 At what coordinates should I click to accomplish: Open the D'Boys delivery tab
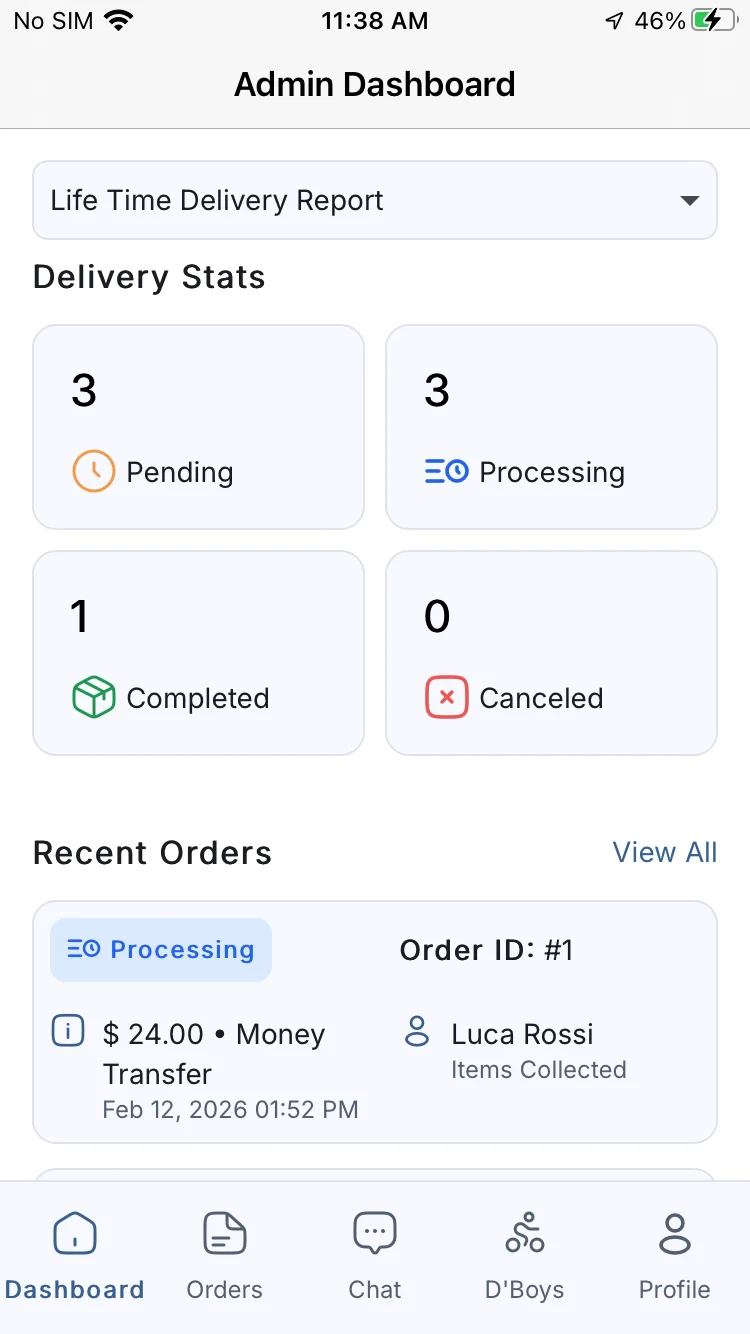click(x=524, y=1255)
